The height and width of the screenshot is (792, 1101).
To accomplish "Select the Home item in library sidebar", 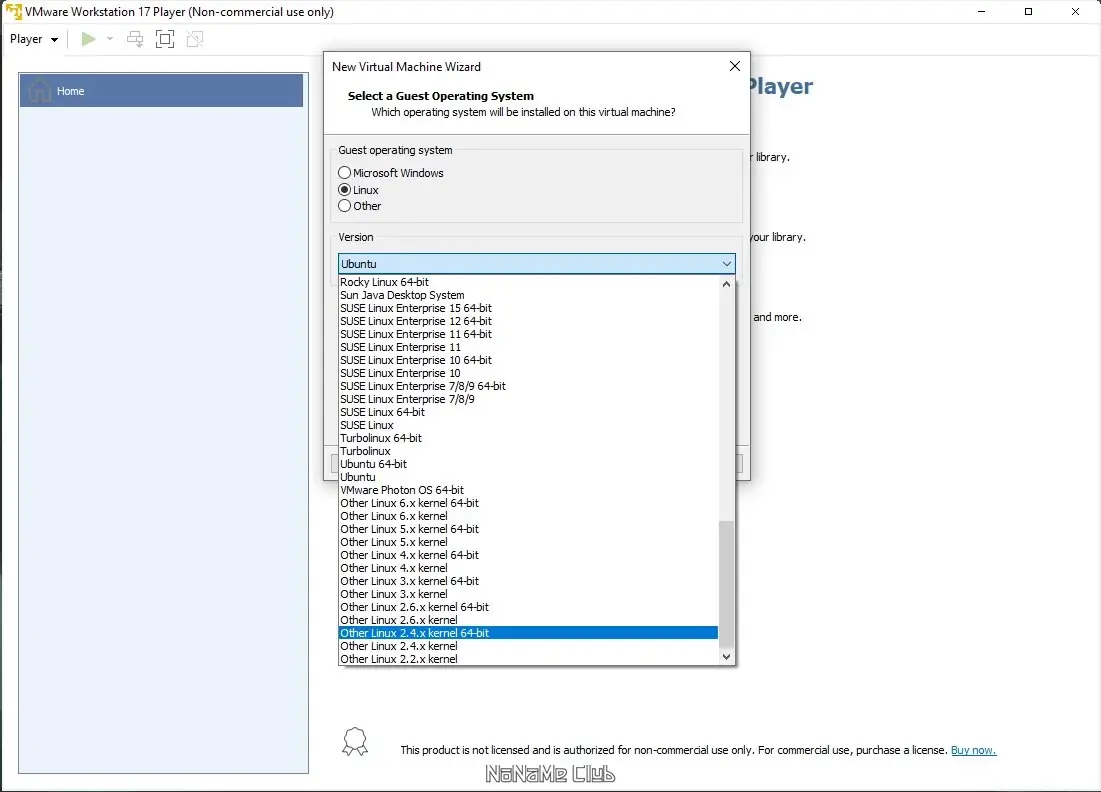I will click(x=161, y=91).
